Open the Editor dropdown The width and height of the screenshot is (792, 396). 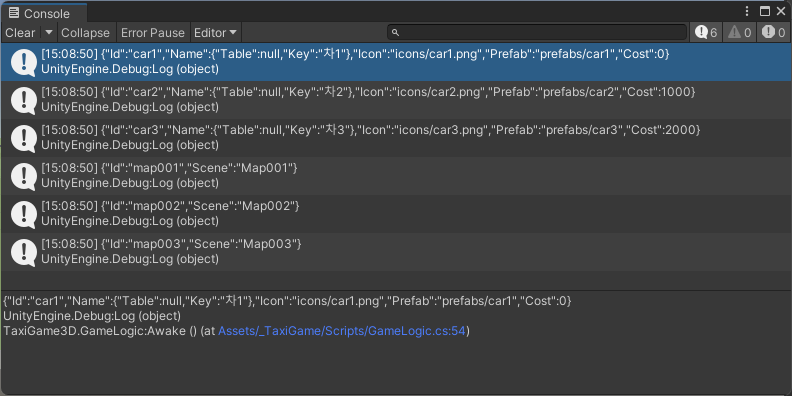pyautogui.click(x=216, y=33)
